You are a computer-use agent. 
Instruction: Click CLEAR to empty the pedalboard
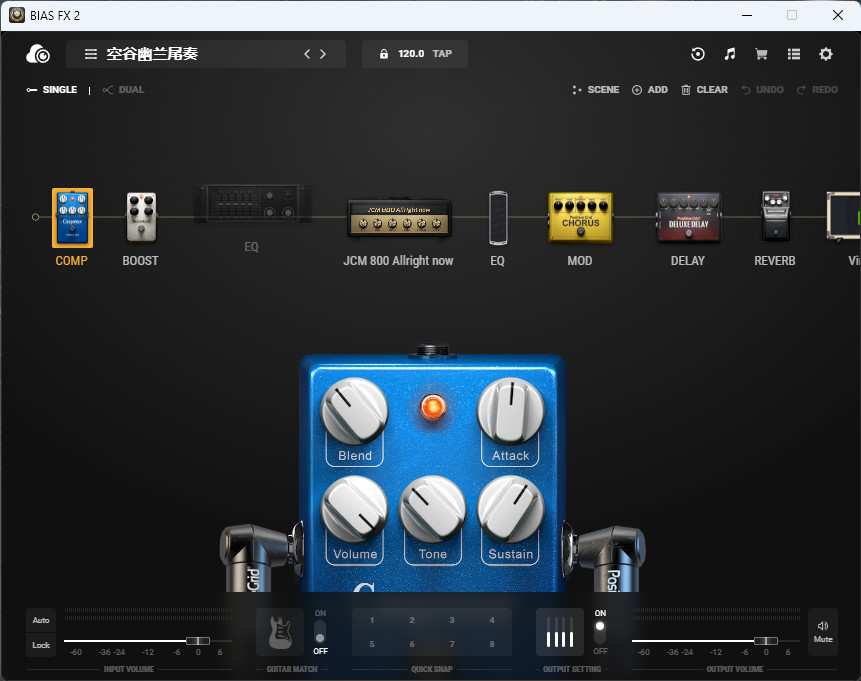click(705, 90)
